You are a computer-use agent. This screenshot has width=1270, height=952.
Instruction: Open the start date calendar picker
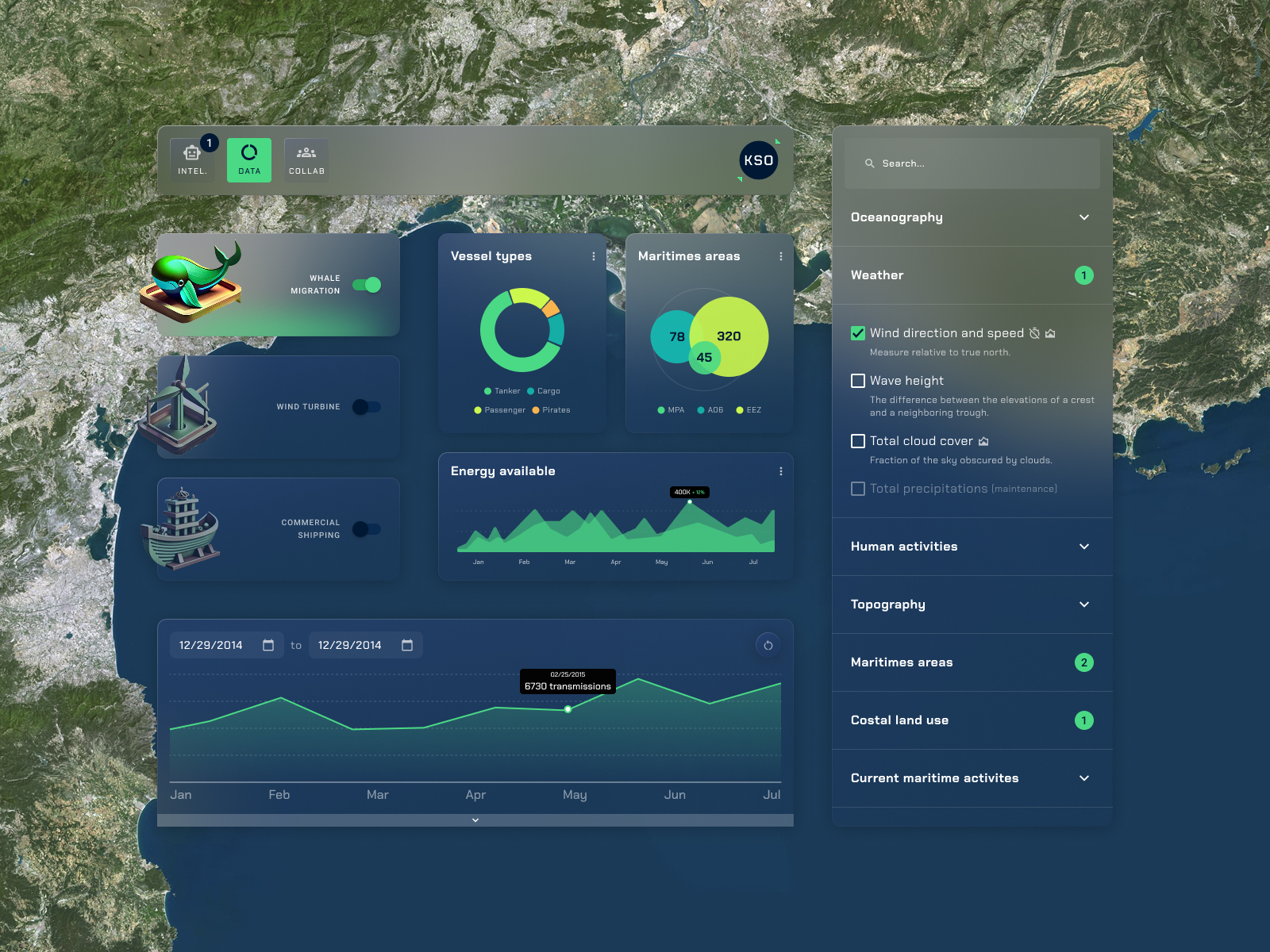pos(268,645)
